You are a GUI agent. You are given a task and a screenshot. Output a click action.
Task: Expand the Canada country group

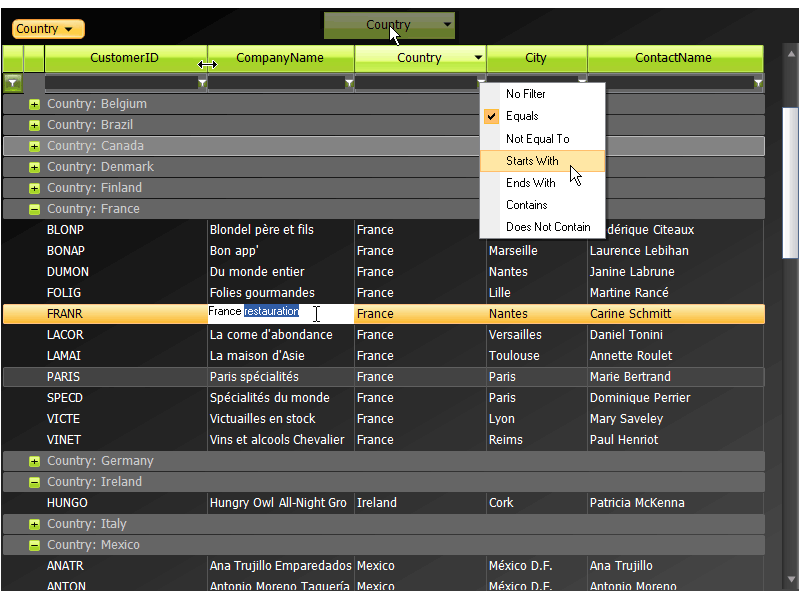34,146
